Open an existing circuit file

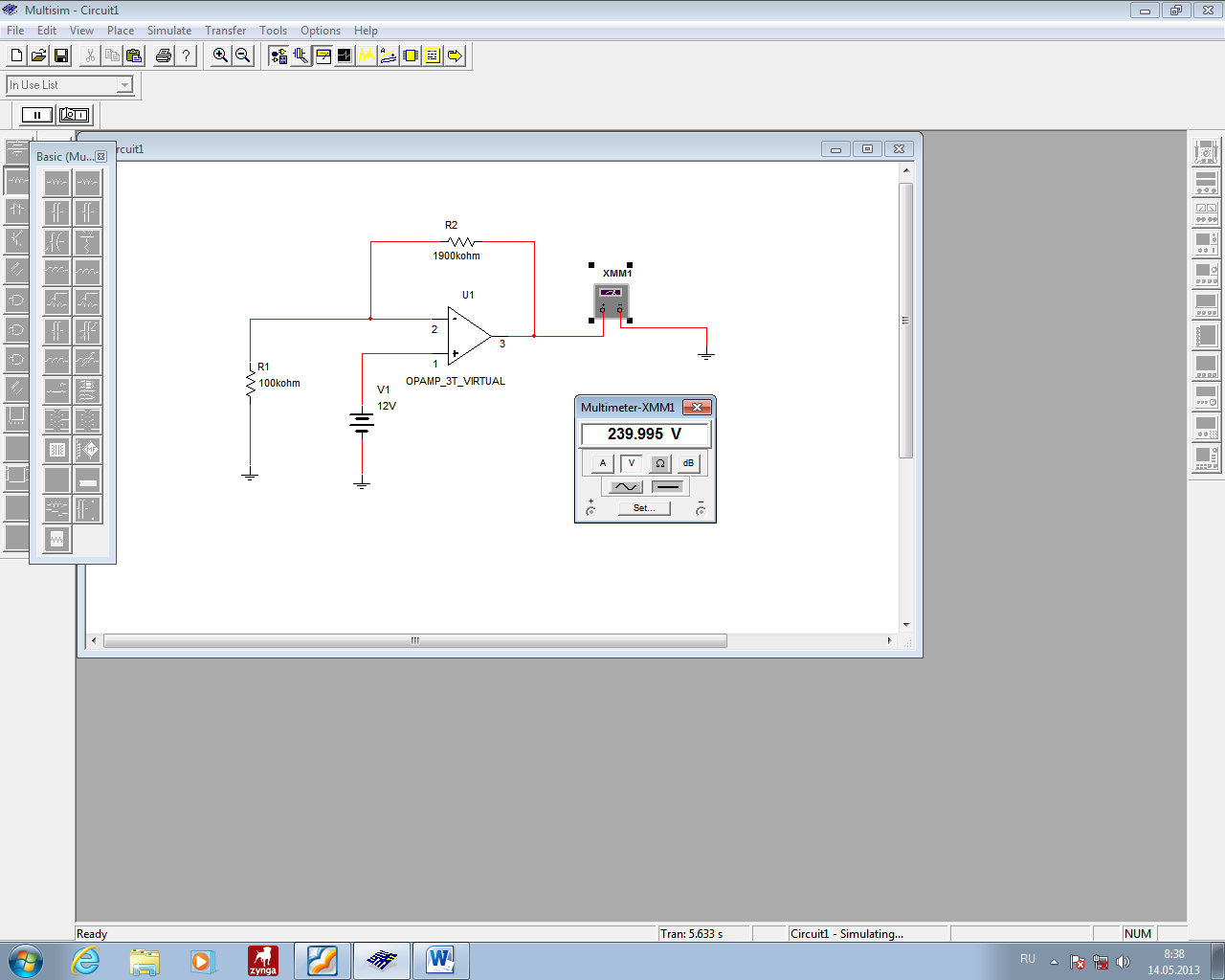(x=39, y=56)
